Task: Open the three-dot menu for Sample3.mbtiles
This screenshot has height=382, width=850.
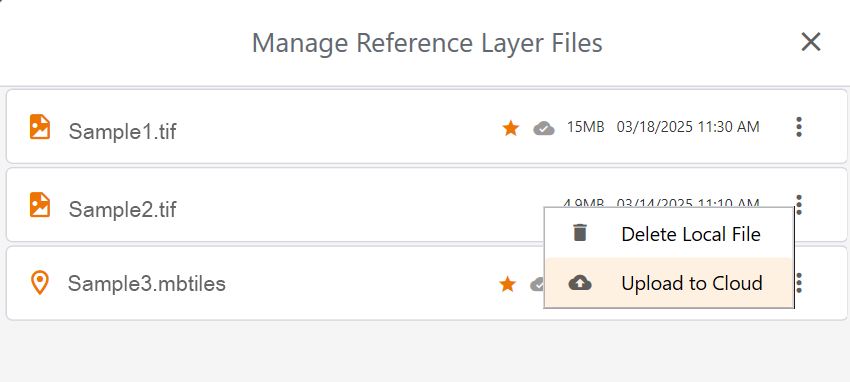Action: [x=800, y=283]
